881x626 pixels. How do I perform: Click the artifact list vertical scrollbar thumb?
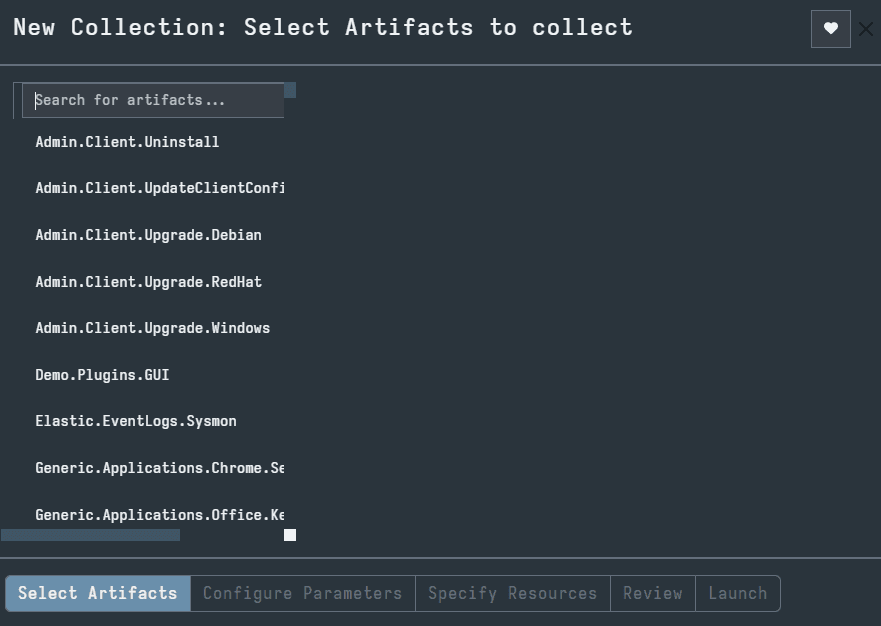click(x=290, y=90)
